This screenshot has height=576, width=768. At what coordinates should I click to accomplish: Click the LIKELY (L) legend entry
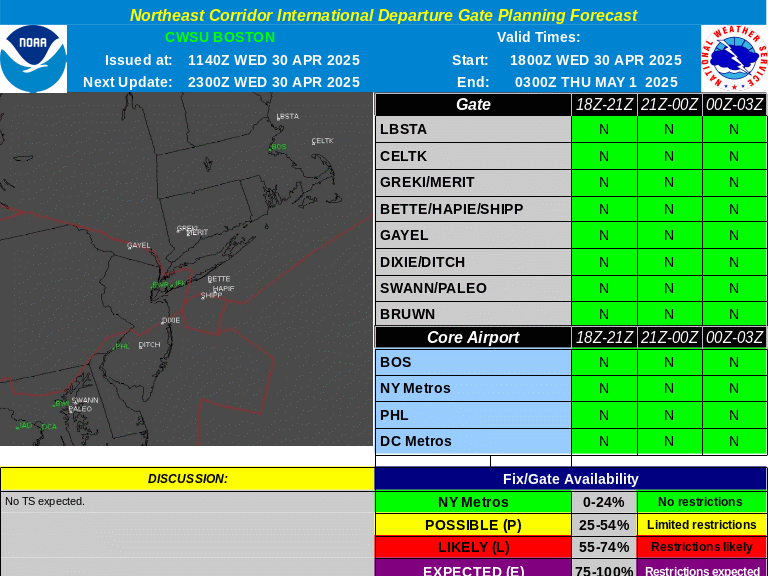[x=473, y=547]
